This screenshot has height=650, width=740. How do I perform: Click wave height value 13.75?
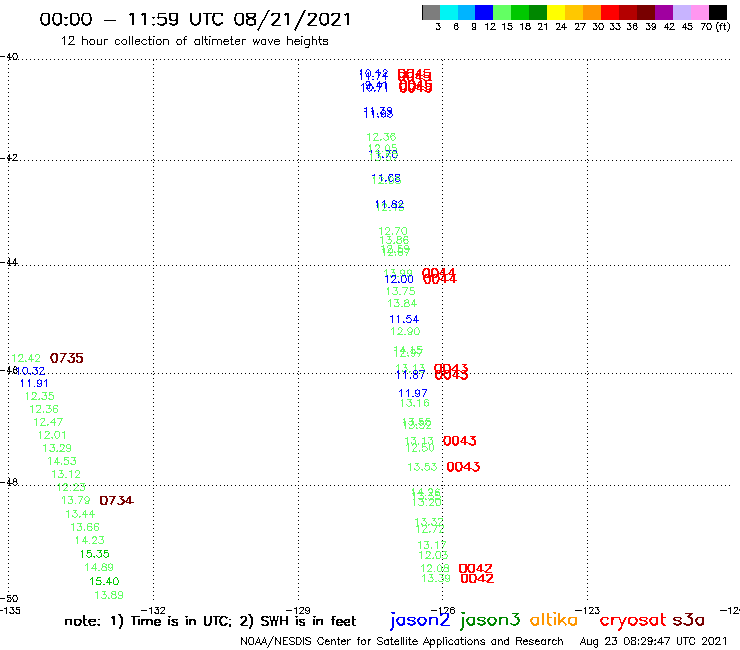coord(401,292)
